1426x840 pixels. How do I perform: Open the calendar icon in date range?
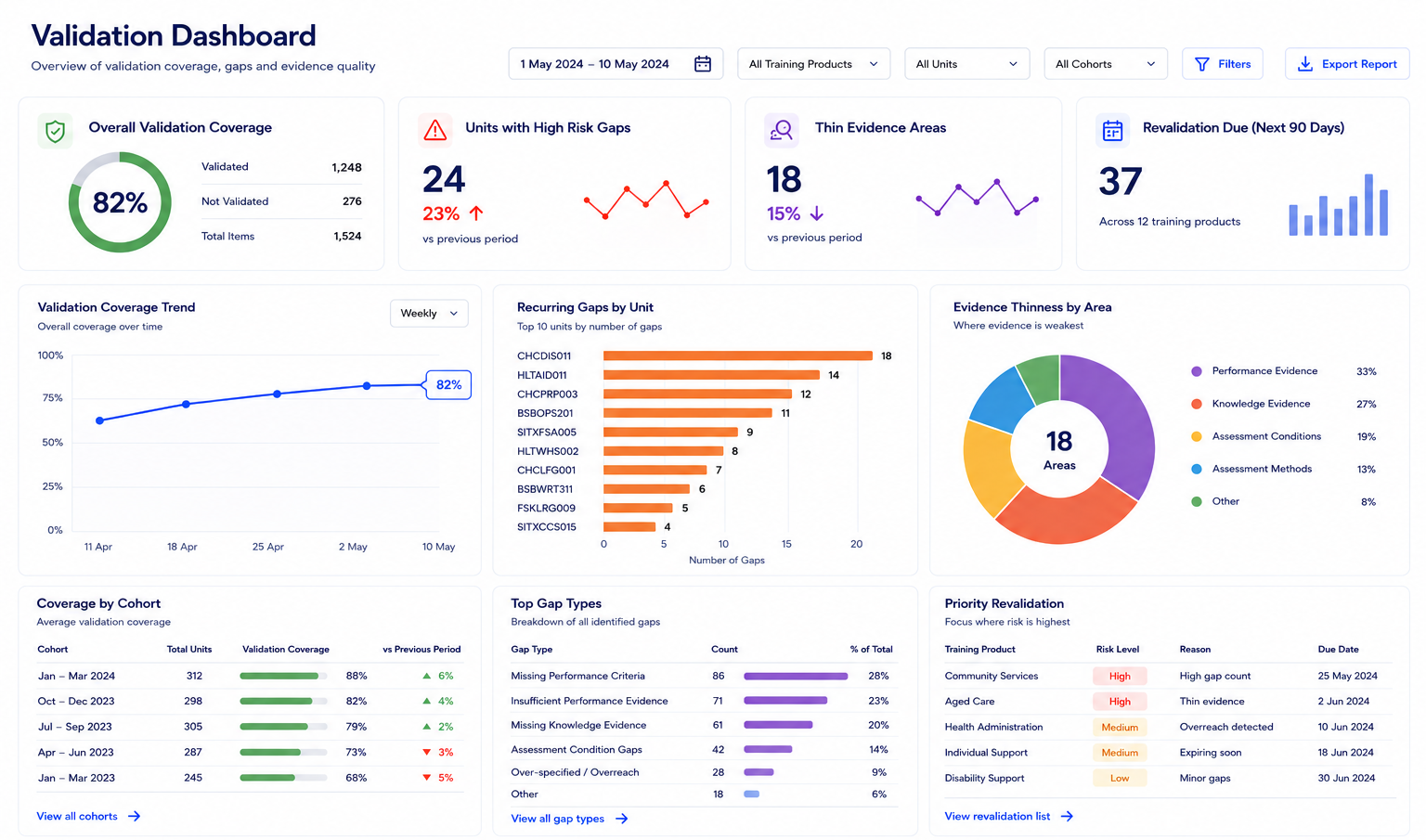coord(703,64)
